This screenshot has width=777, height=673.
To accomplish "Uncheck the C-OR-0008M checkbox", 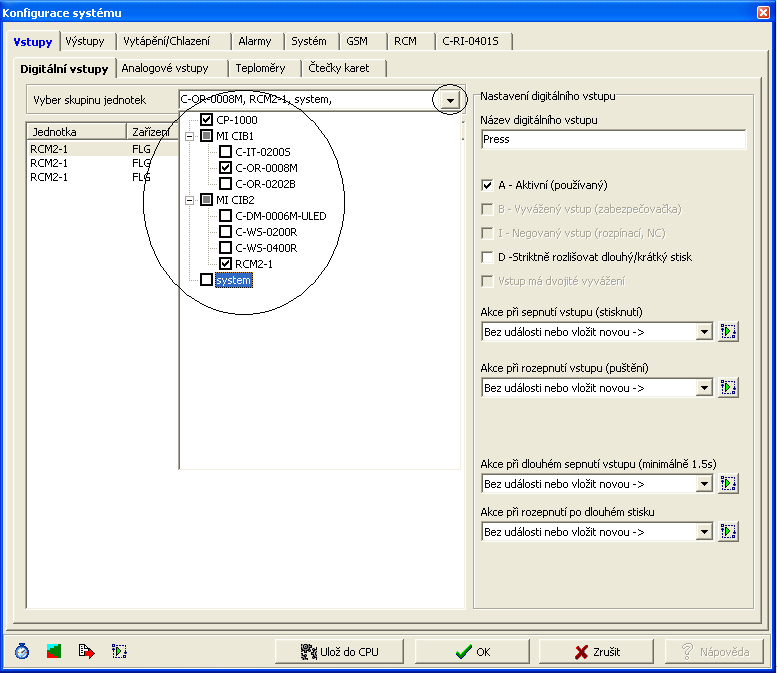I will [225, 168].
